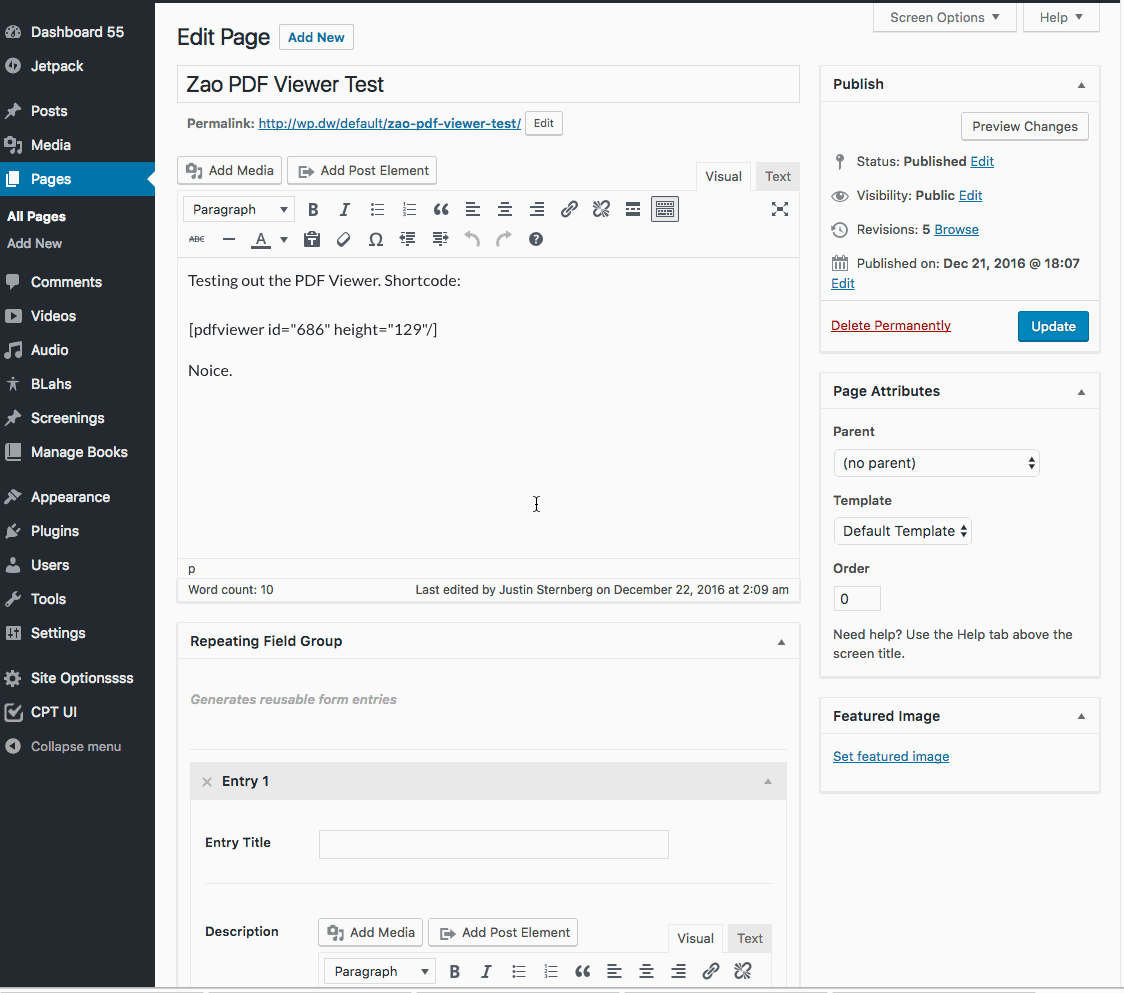Image resolution: width=1124 pixels, height=993 pixels.
Task: Open Jetpack in sidebar menu
Action: pos(77,66)
